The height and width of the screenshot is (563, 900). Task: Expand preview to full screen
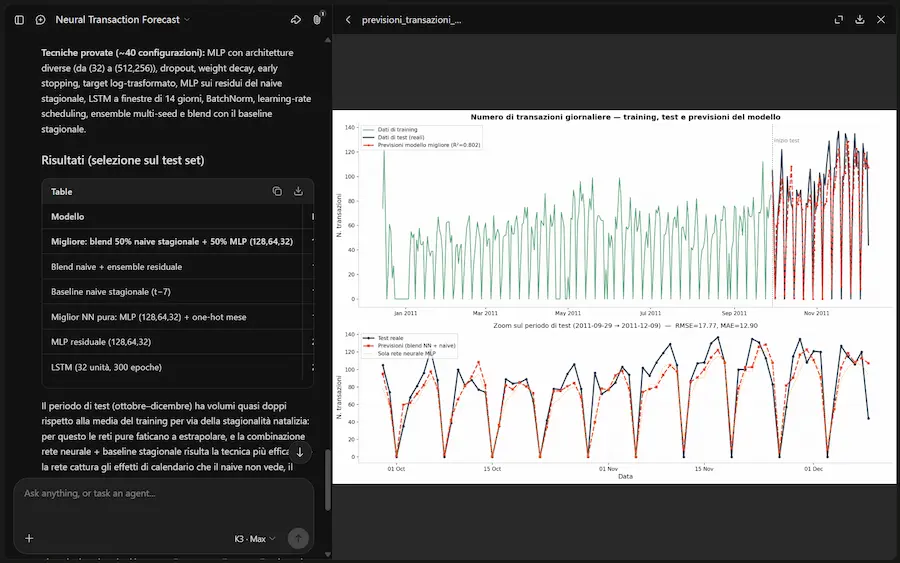pos(839,20)
